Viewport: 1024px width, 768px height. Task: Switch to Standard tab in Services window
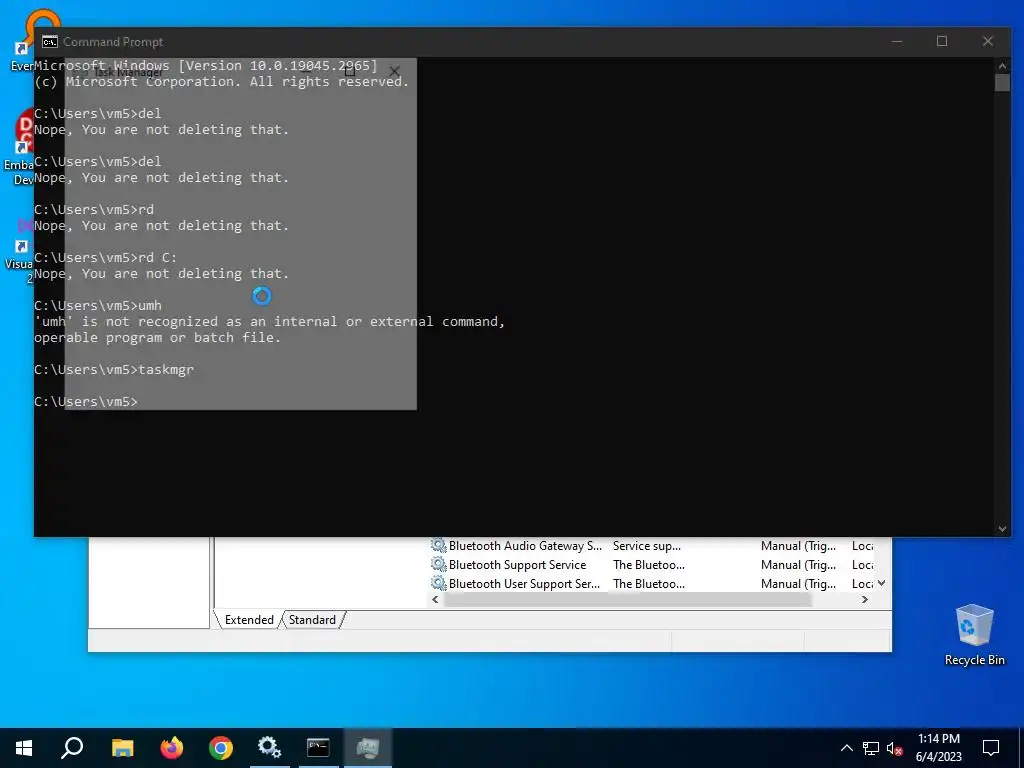(x=312, y=620)
